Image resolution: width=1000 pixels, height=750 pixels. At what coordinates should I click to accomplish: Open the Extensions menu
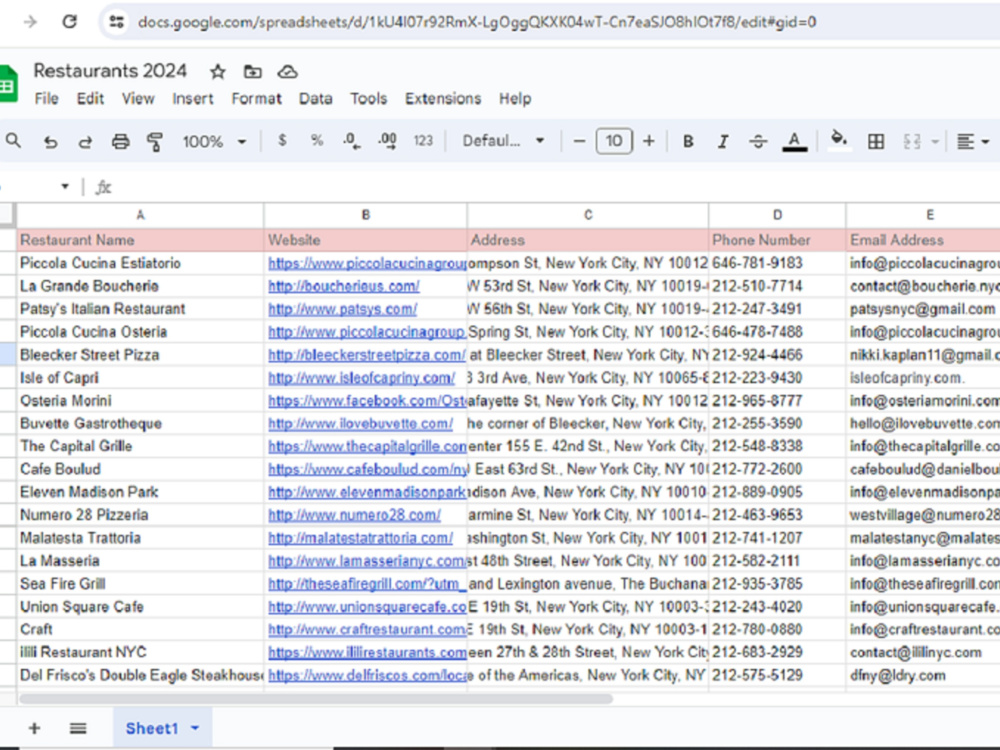443,99
